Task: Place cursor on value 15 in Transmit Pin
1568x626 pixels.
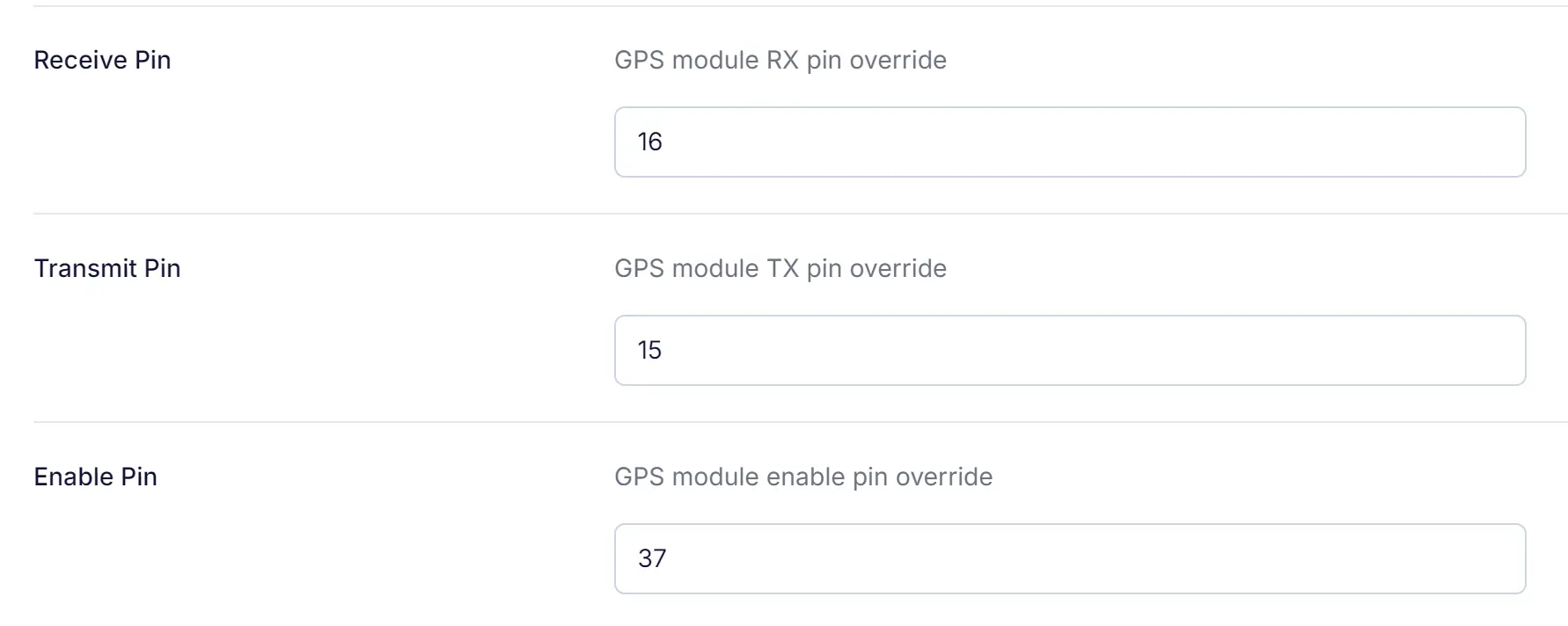Action: 649,350
